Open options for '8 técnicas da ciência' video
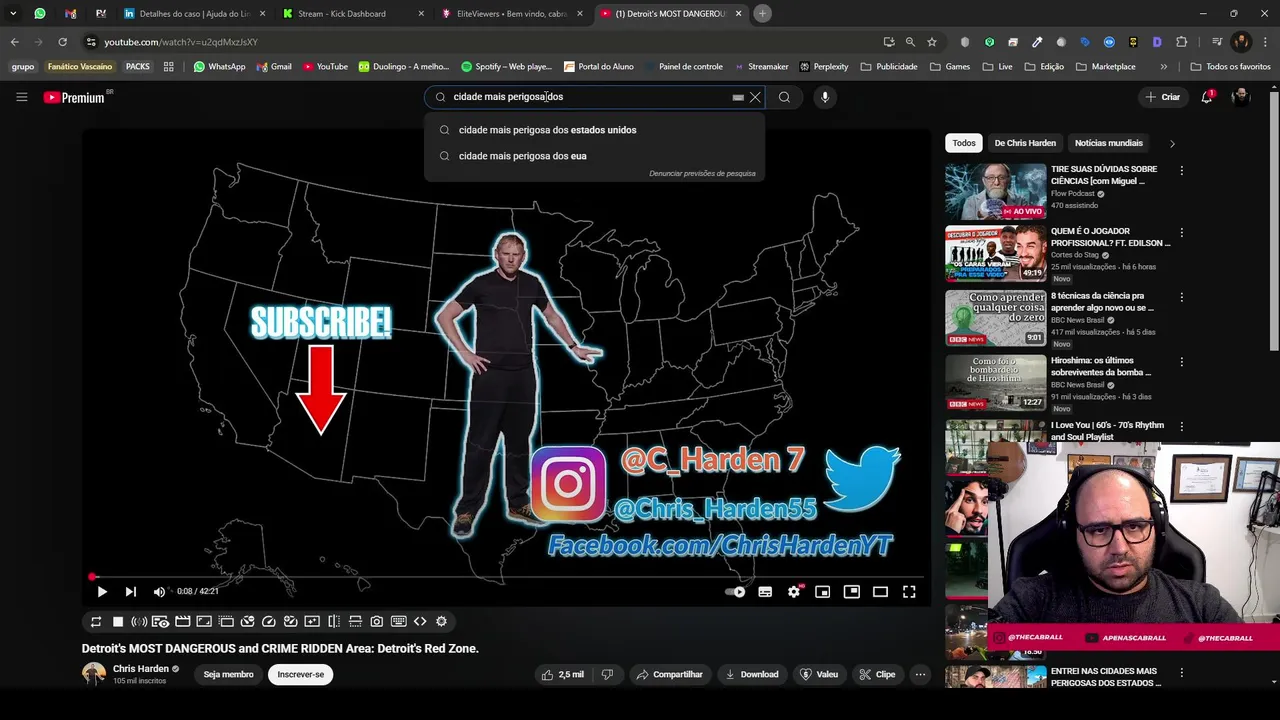 pyautogui.click(x=1181, y=297)
